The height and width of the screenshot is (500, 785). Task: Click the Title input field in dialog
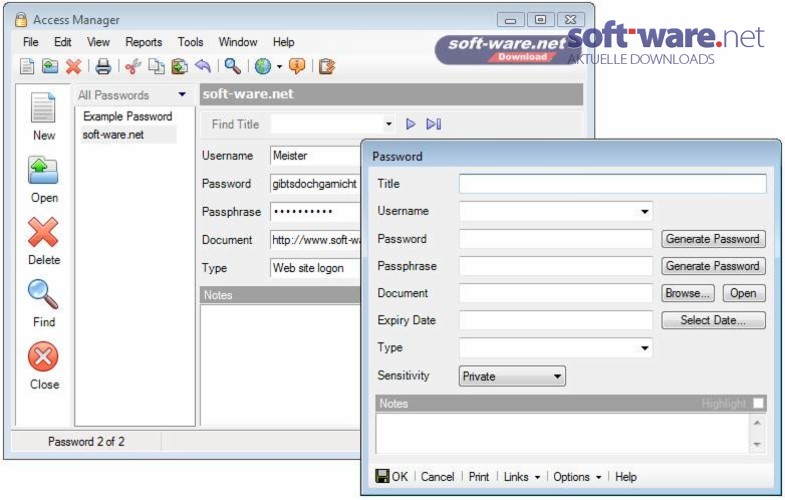tap(612, 184)
